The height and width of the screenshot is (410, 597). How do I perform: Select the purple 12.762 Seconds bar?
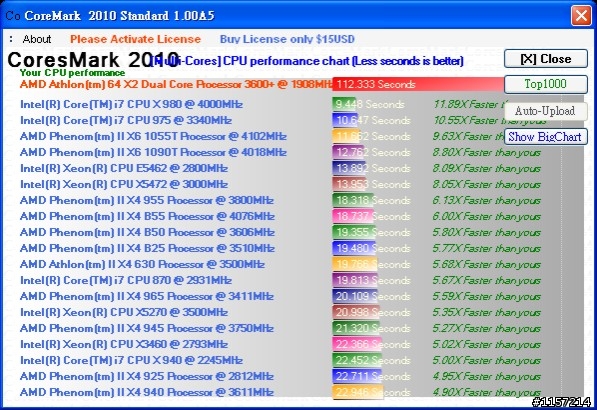coord(348,152)
